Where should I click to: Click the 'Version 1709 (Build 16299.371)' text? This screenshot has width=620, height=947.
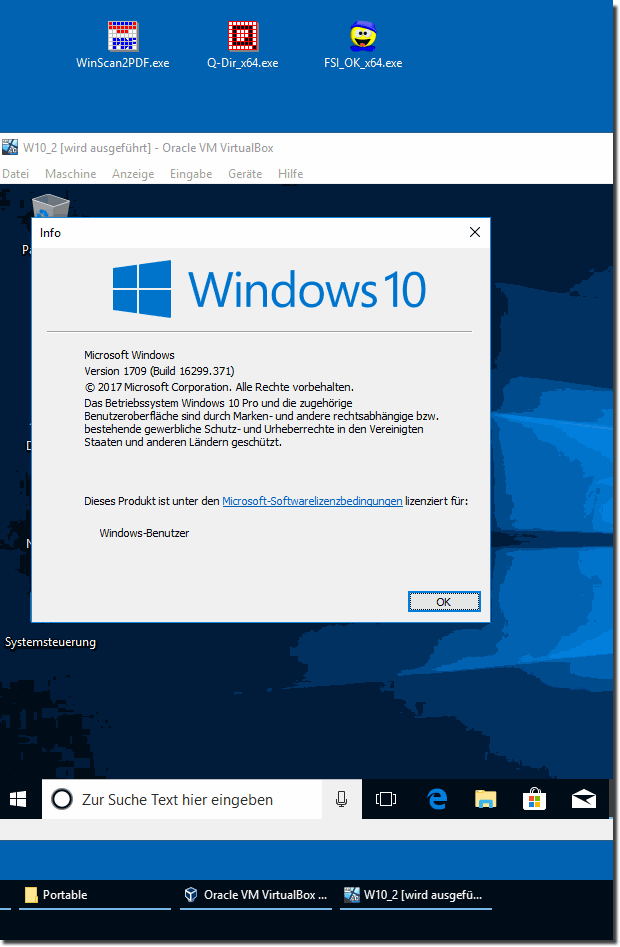[x=159, y=371]
